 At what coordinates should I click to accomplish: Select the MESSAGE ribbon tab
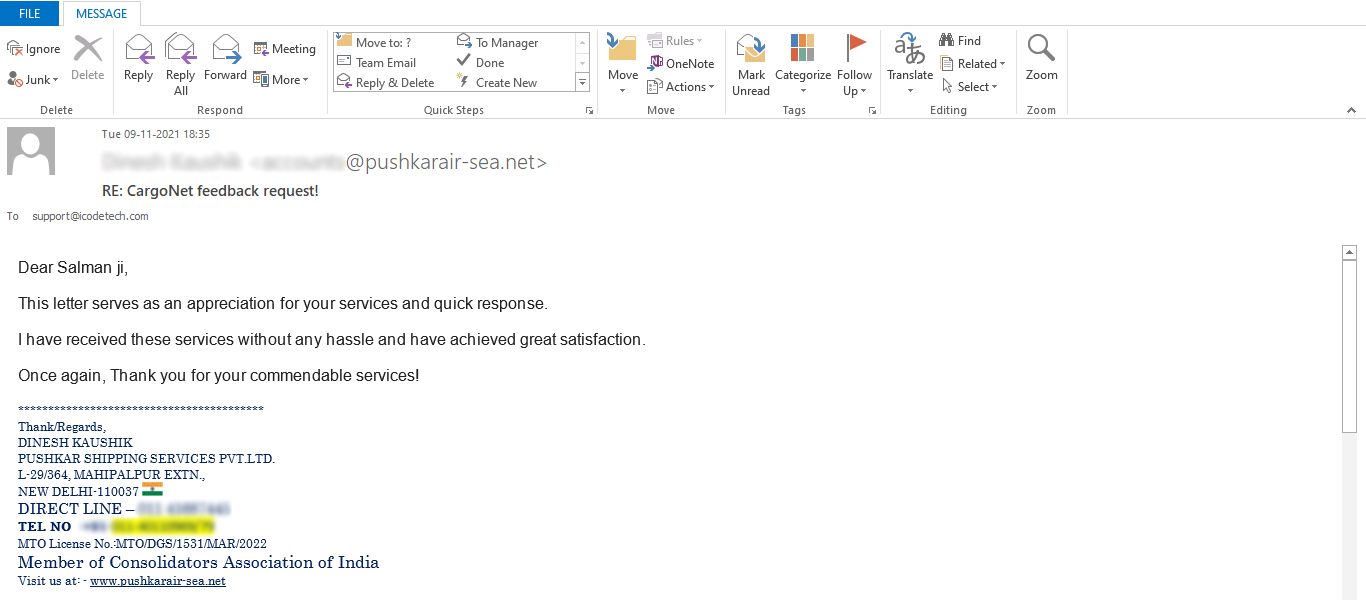click(101, 13)
